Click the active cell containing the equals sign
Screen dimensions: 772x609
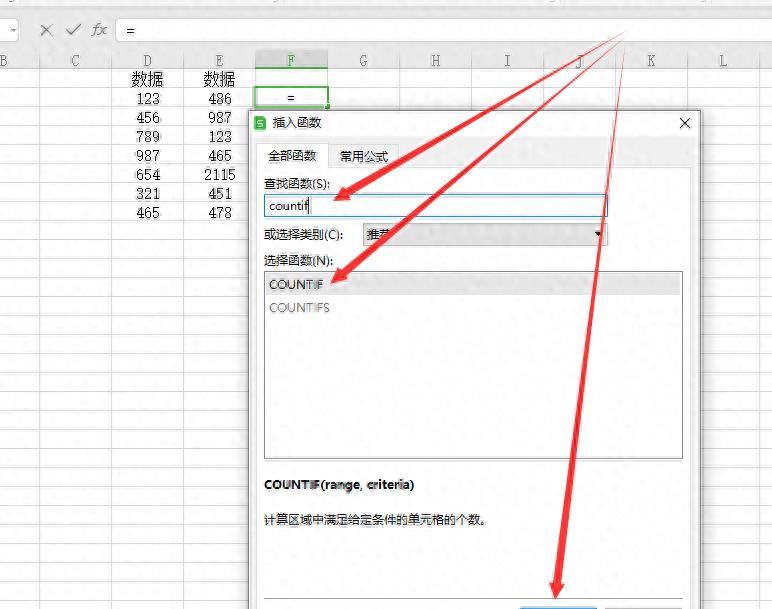(x=291, y=99)
